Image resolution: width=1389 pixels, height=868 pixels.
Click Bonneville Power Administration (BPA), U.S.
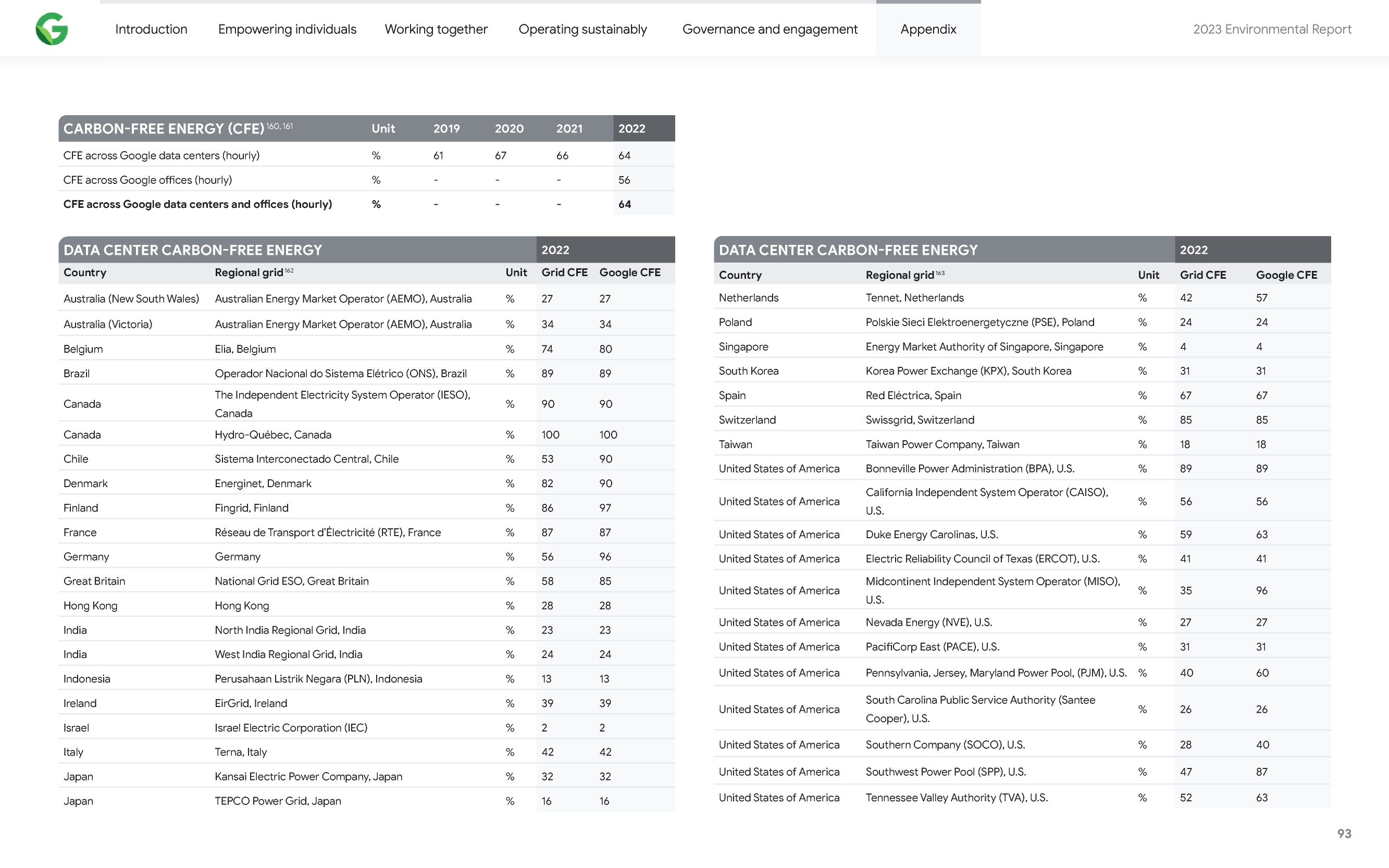pyautogui.click(x=970, y=468)
